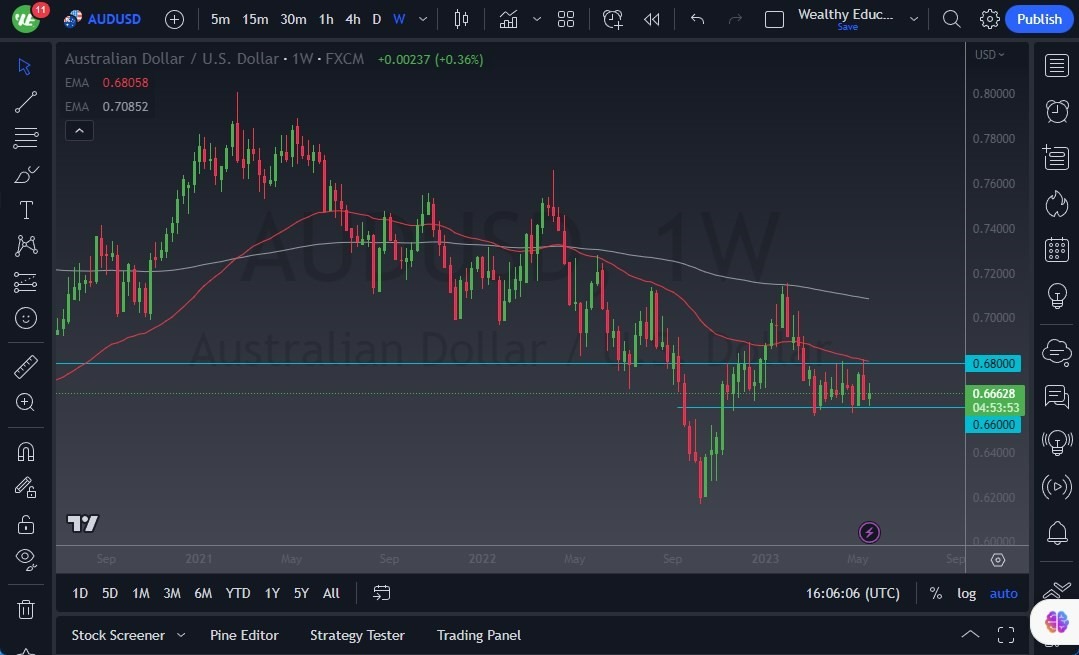Enable logarithmic price scale
This screenshot has width=1079, height=655.
(x=966, y=593)
